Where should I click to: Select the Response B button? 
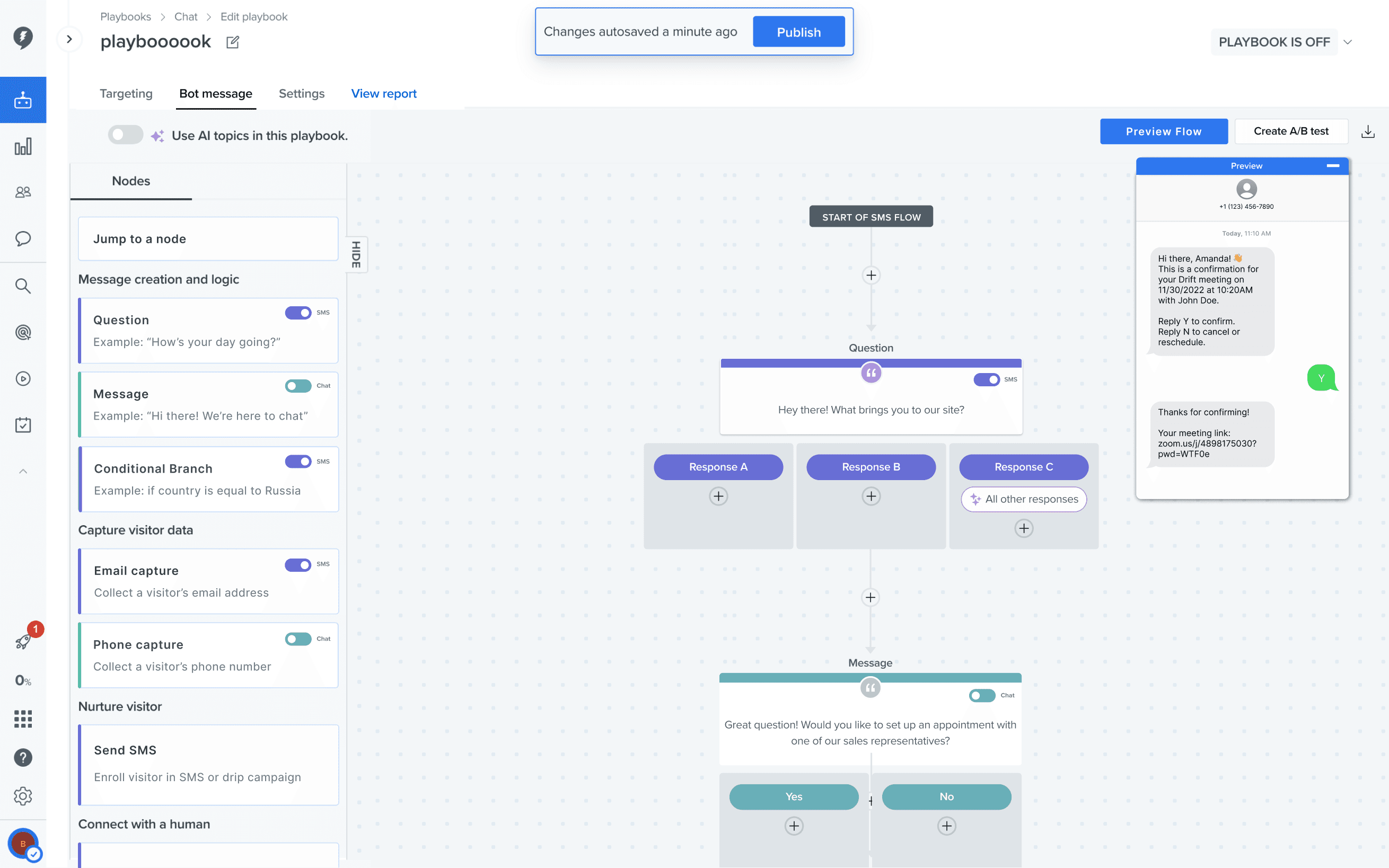coord(871,467)
